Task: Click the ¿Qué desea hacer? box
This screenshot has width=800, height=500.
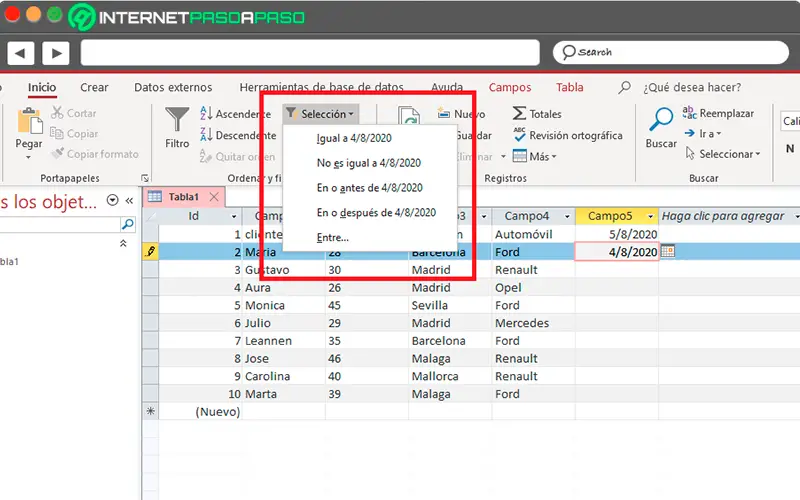Action: [692, 87]
